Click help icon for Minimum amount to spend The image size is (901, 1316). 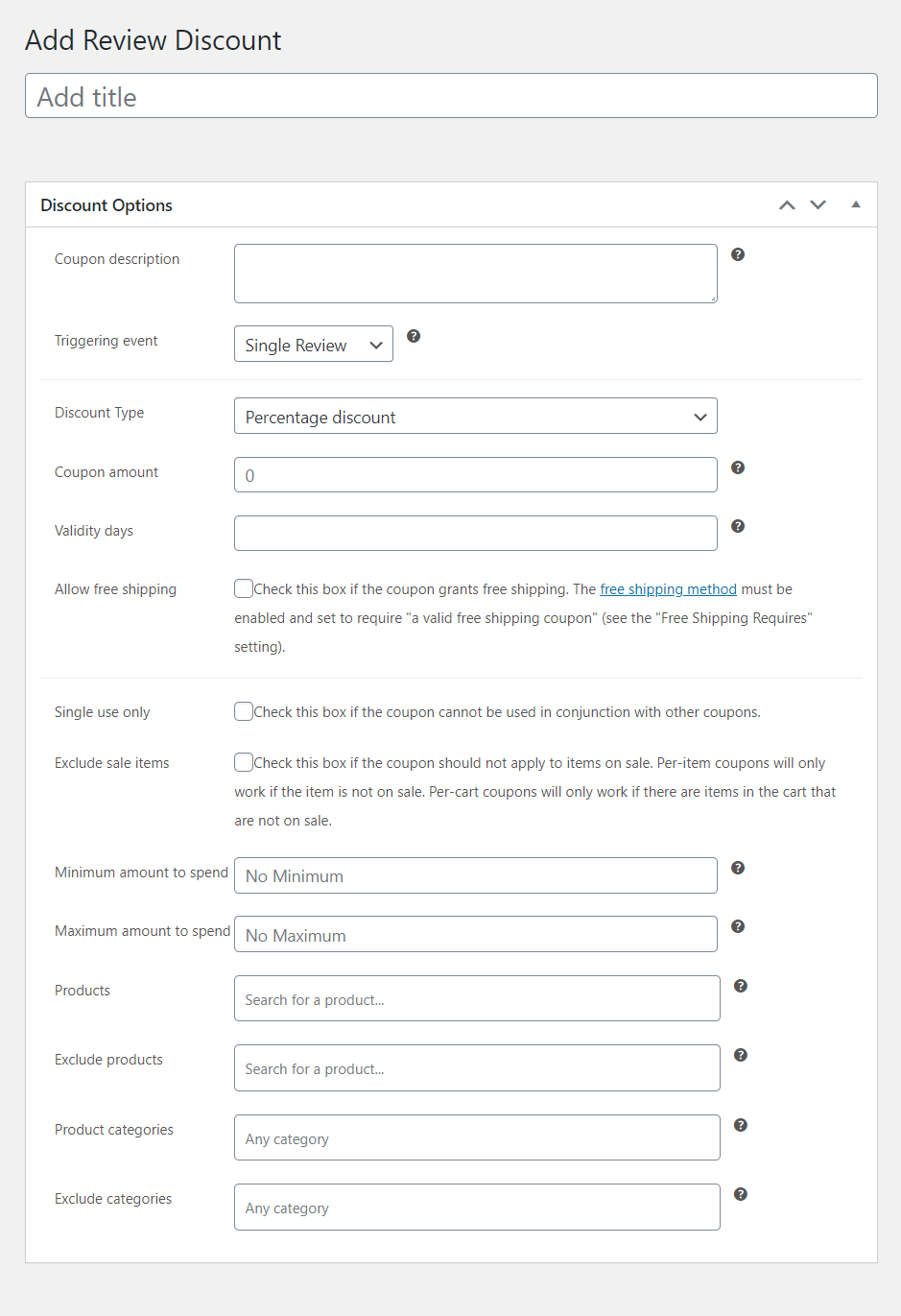738,868
